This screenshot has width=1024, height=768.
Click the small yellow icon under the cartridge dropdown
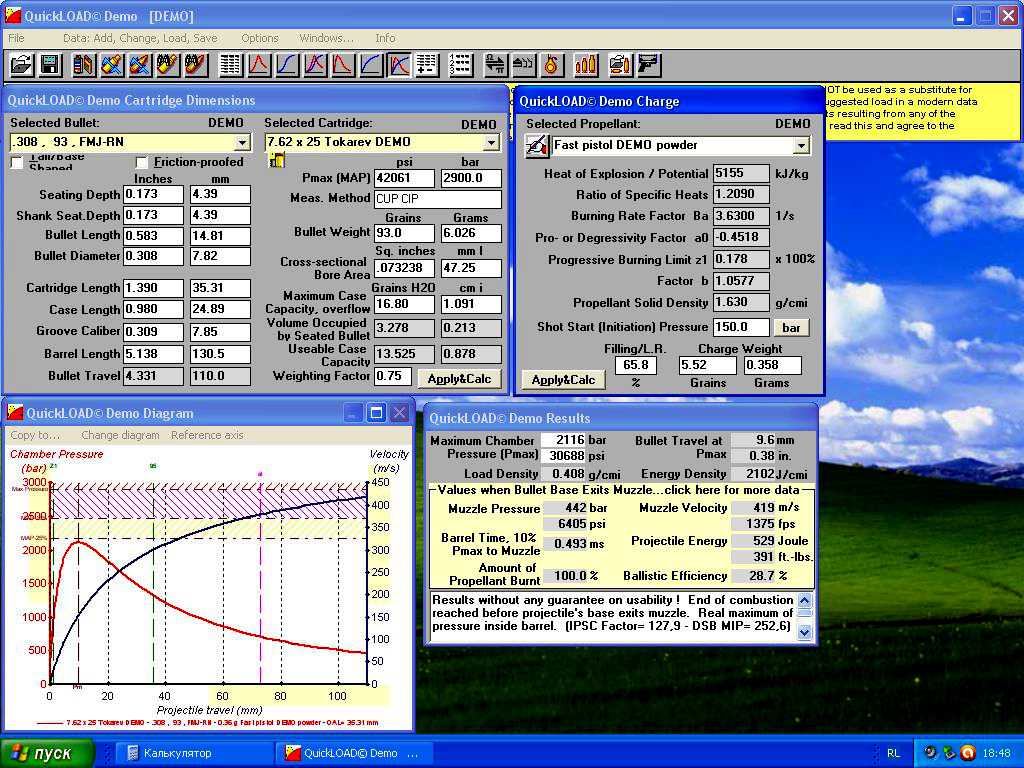[277, 160]
